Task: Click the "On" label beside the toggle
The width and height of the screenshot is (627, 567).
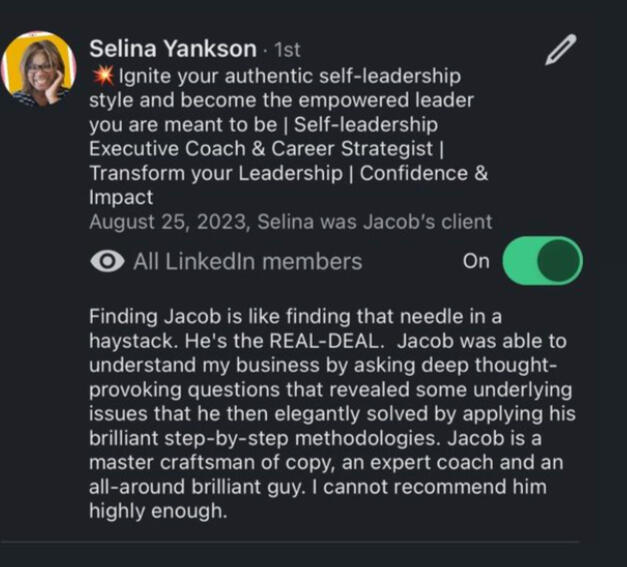Action: click(x=477, y=262)
